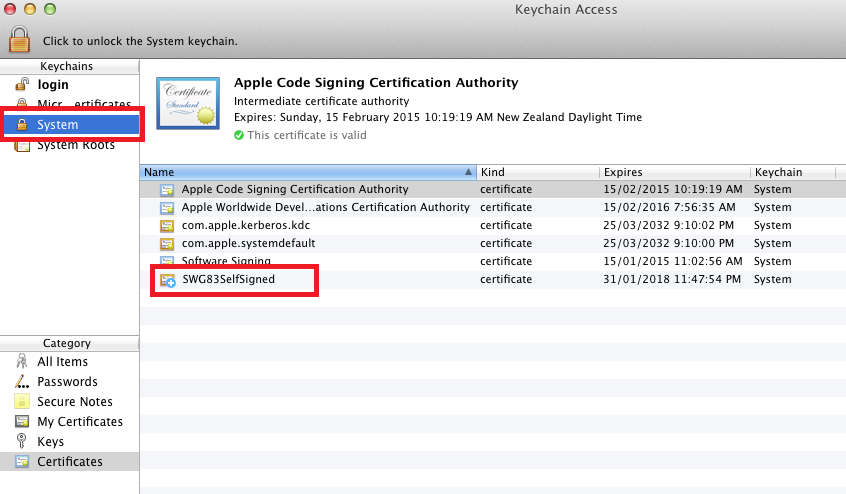The image size is (846, 494).
Task: Select Apple Code Signing Certification Authority row
Action: point(294,189)
